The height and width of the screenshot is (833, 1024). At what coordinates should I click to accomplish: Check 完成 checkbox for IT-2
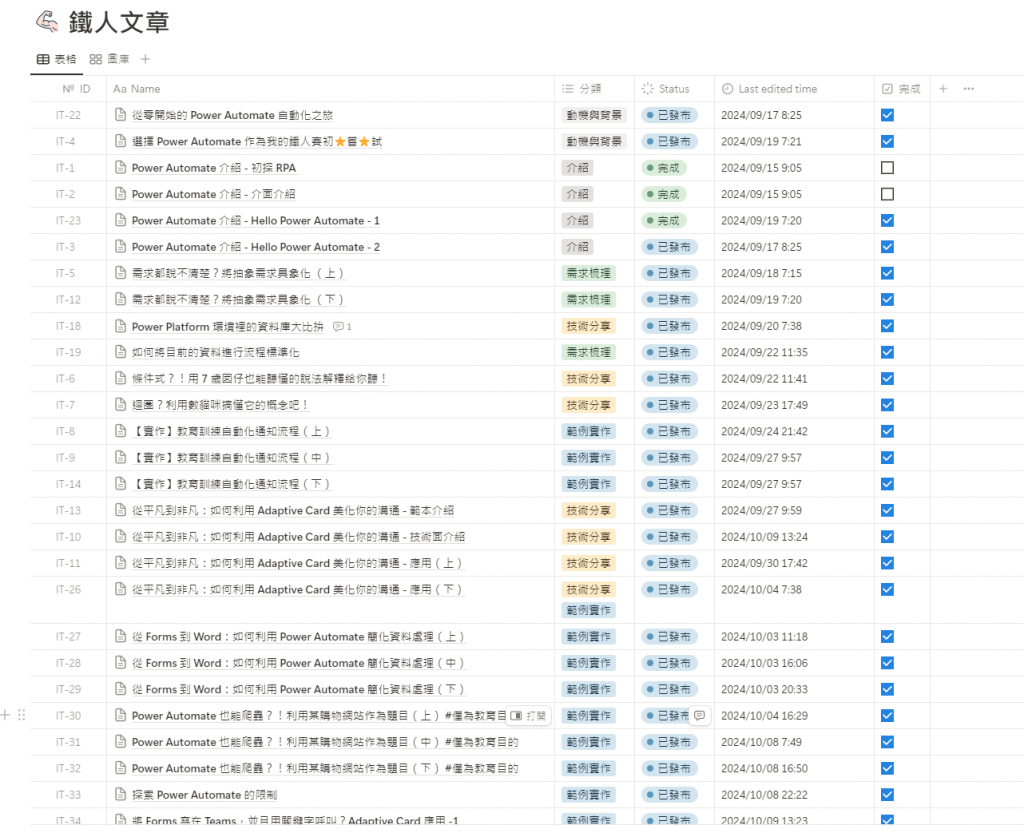(887, 194)
